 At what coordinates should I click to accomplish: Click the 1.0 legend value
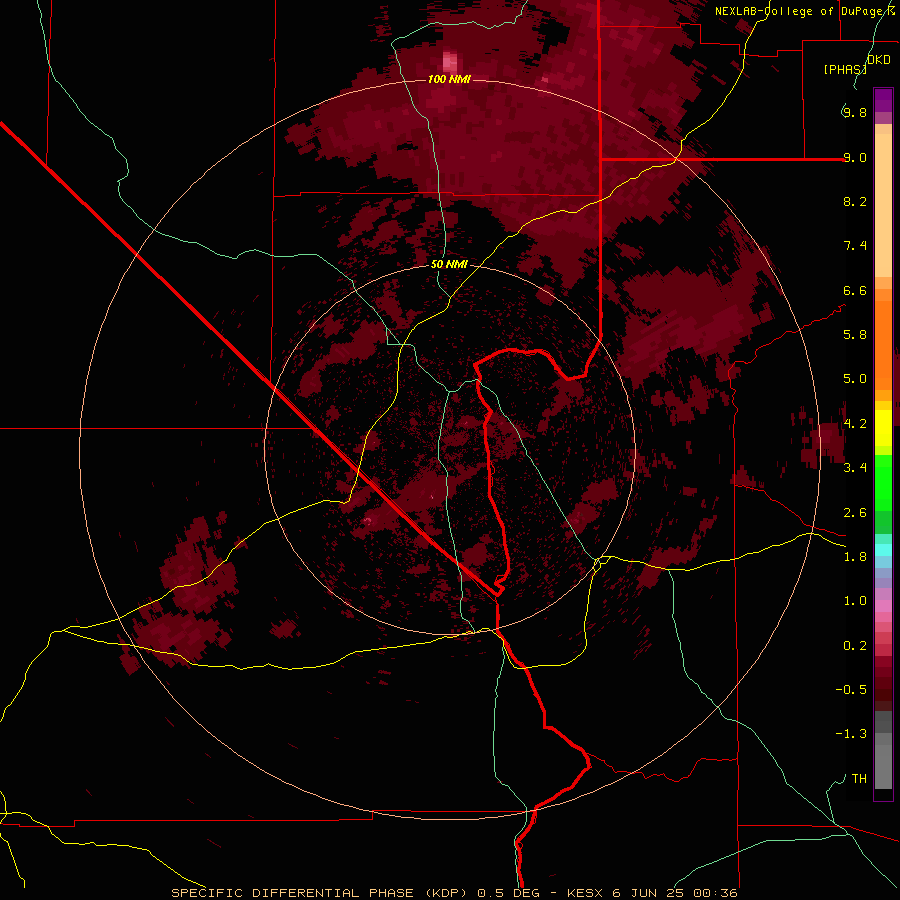coord(855,601)
